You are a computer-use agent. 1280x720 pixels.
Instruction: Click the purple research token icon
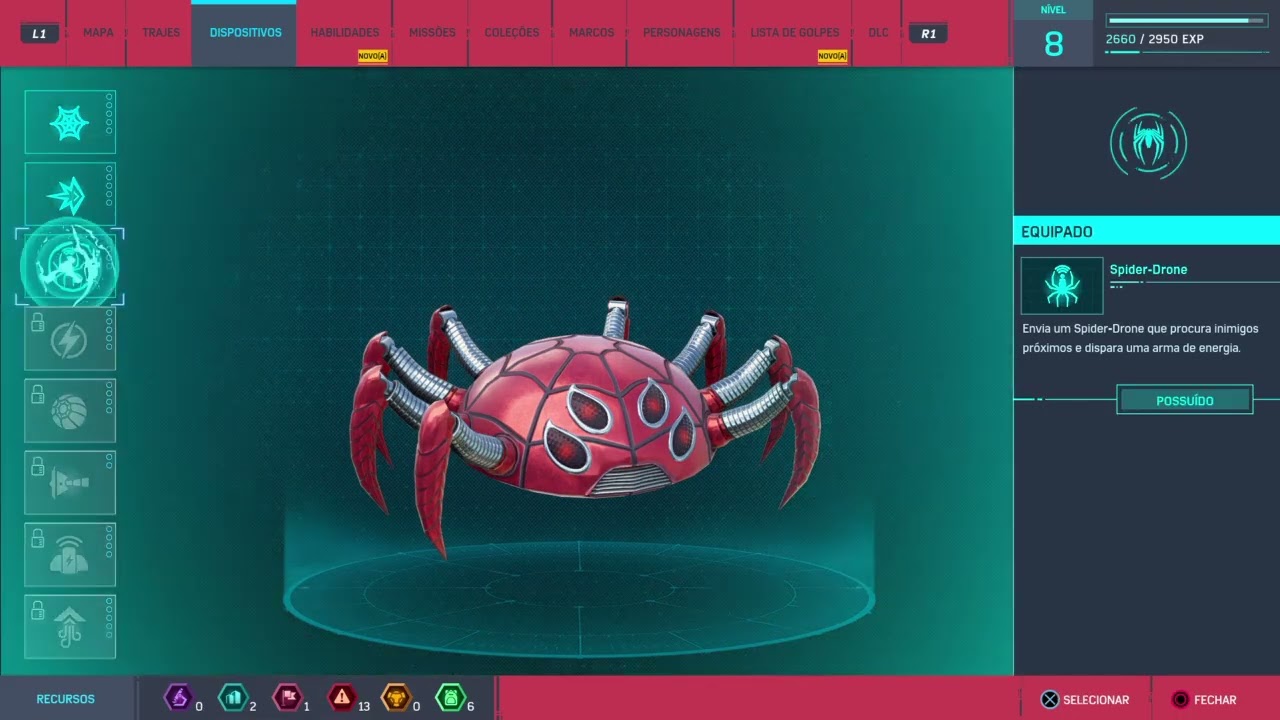(178, 697)
